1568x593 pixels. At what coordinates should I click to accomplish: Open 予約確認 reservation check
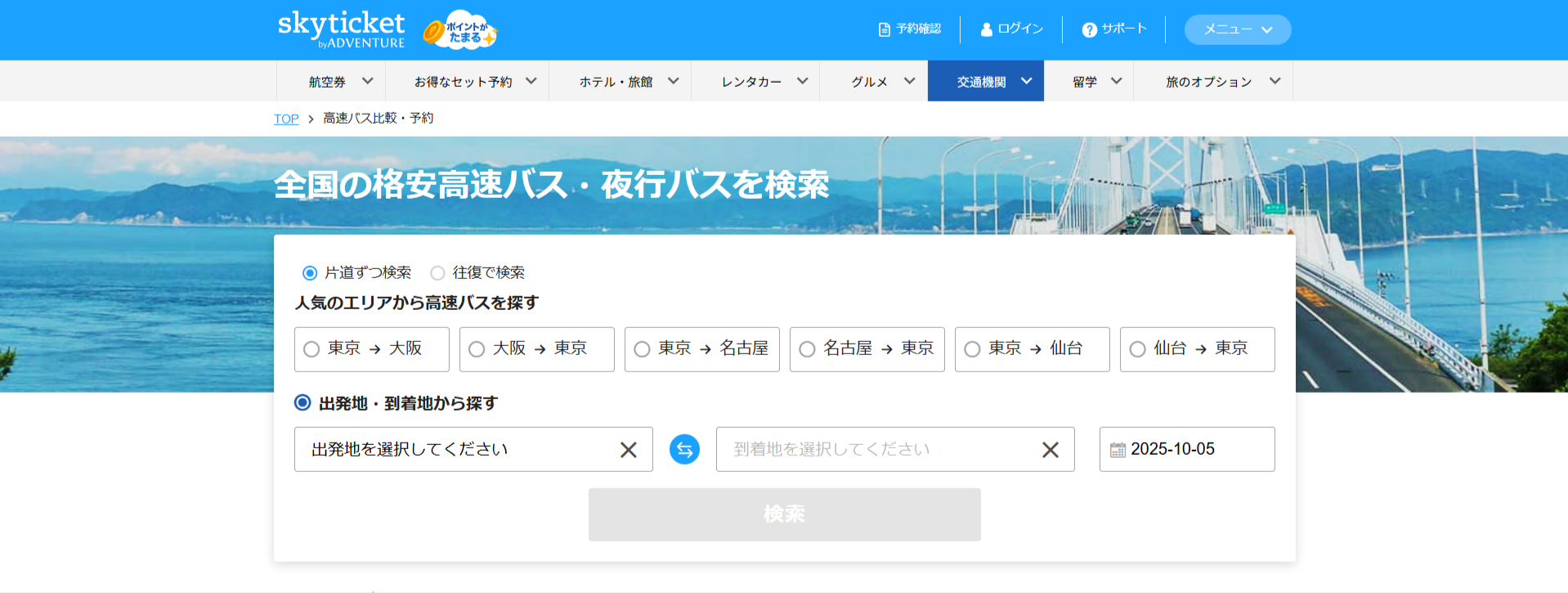[909, 29]
